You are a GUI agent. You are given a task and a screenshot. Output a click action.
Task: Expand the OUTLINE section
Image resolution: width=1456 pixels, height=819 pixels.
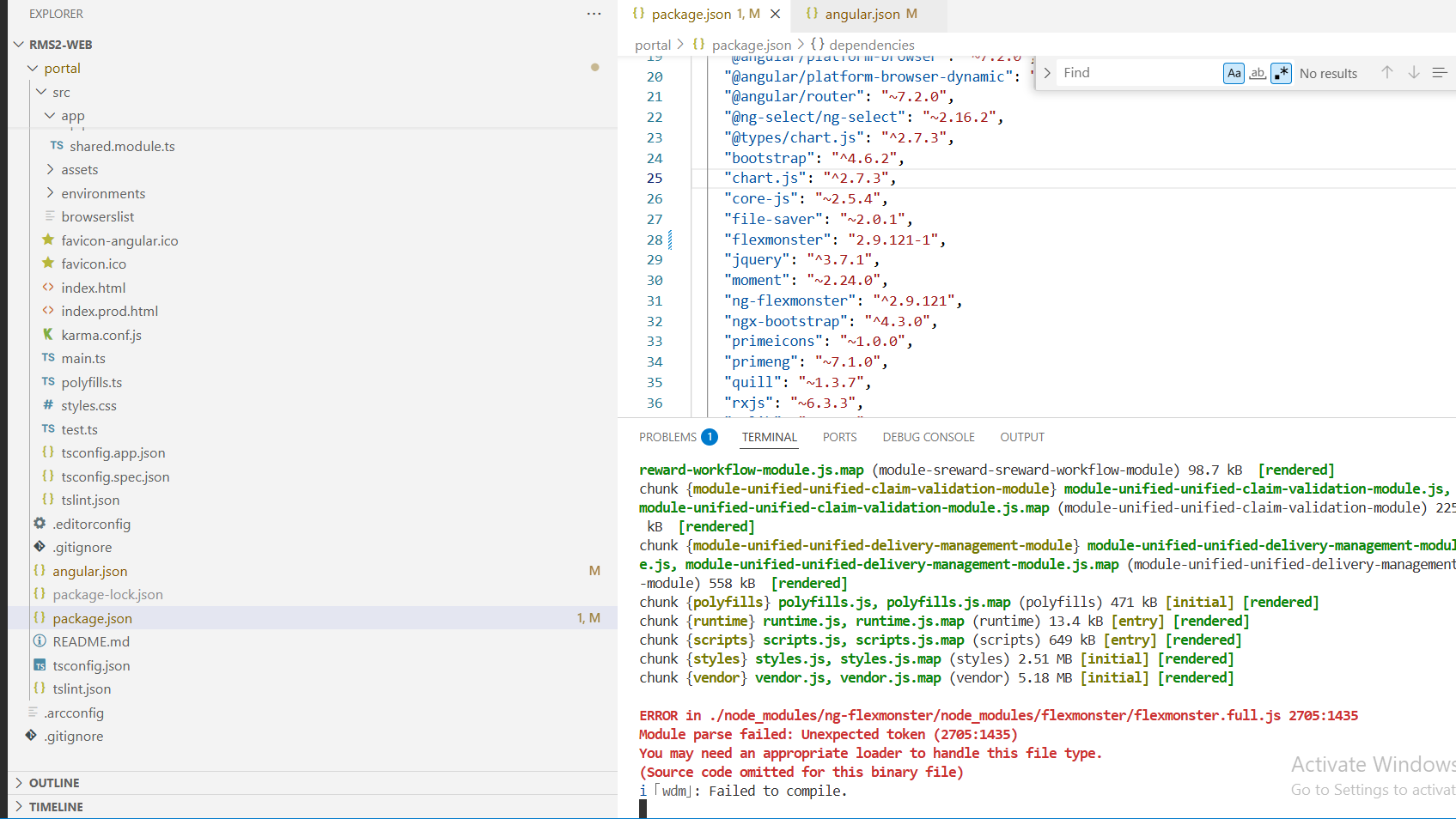pyautogui.click(x=54, y=783)
